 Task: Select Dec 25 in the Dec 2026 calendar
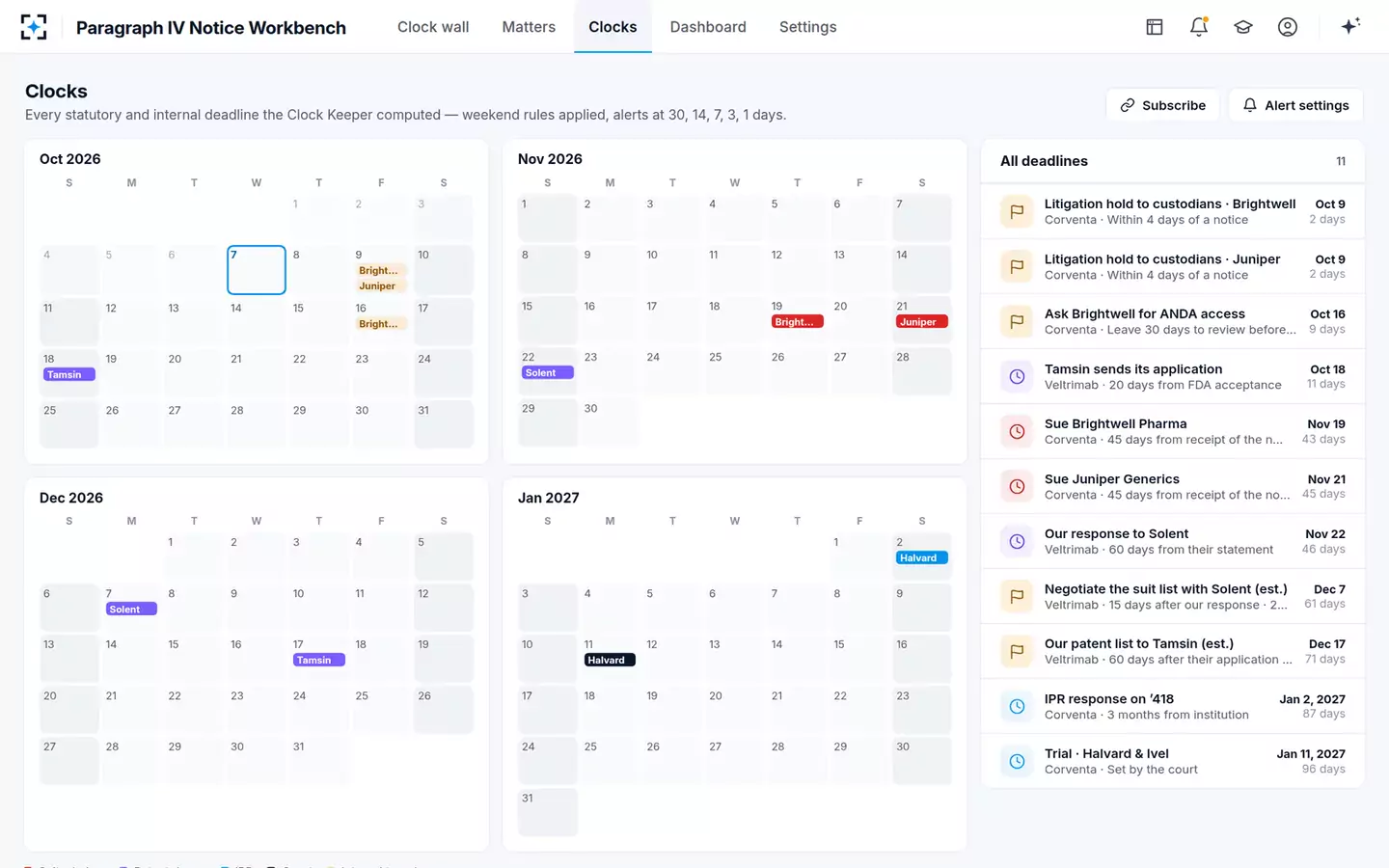click(x=381, y=710)
